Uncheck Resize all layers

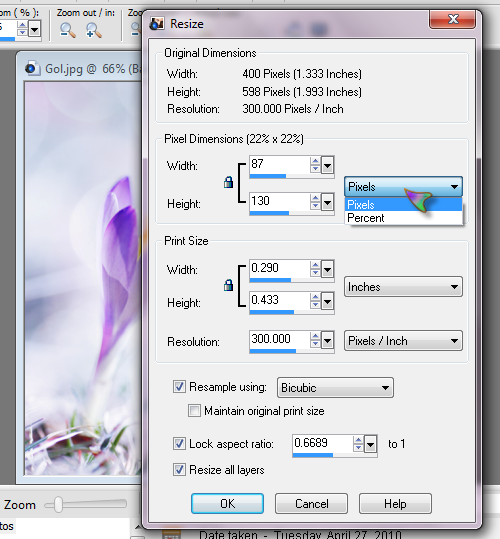179,470
